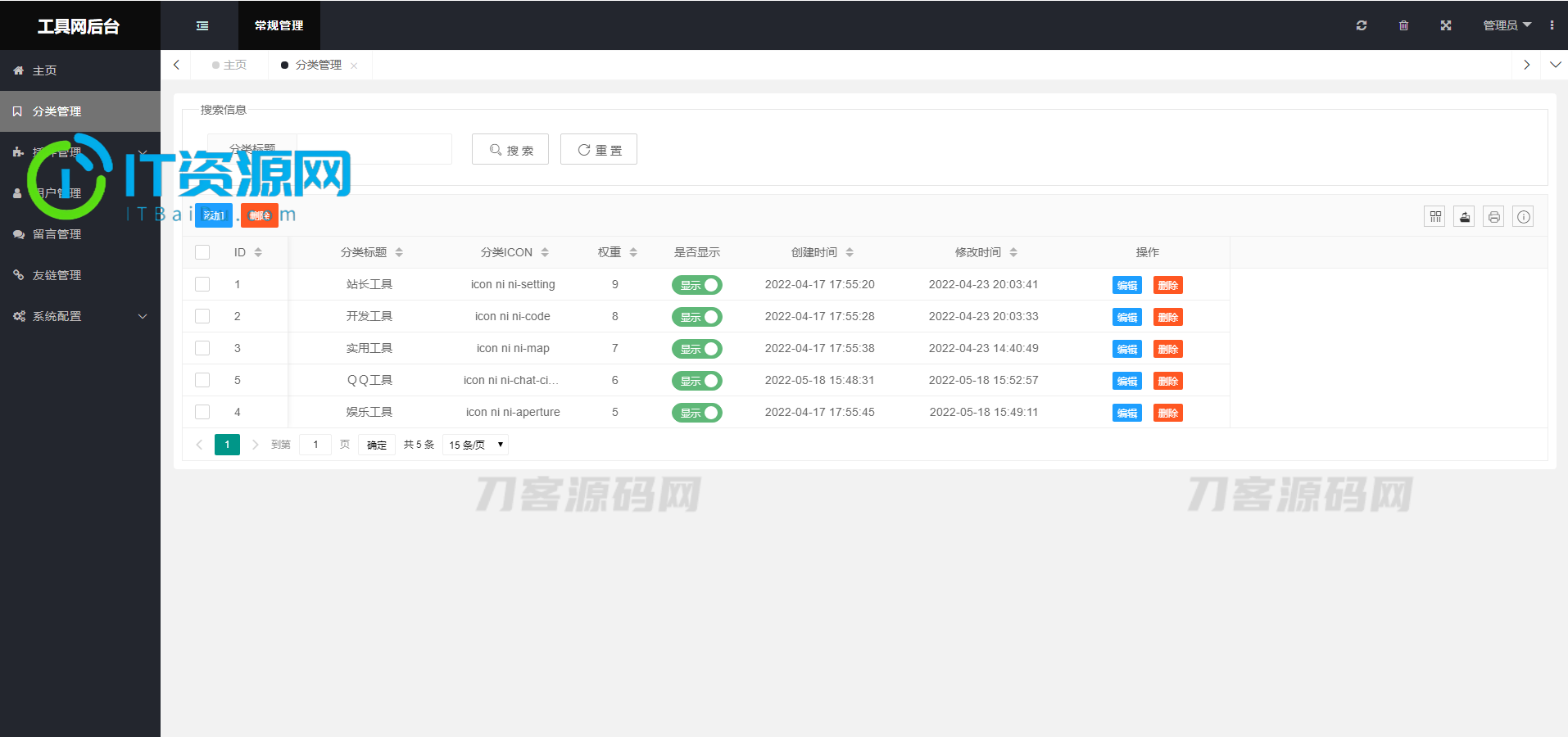Click 删除 for the 娱乐工具 row
The image size is (1568, 737).
tap(1168, 413)
